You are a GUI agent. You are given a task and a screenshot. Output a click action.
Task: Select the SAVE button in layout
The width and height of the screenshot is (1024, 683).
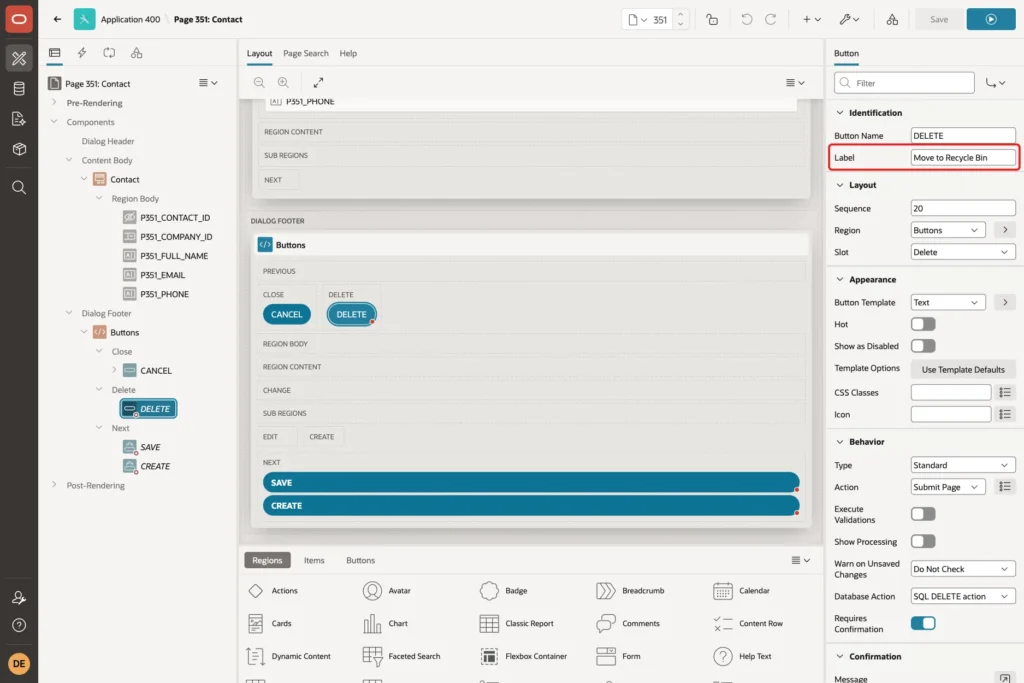coord(531,483)
